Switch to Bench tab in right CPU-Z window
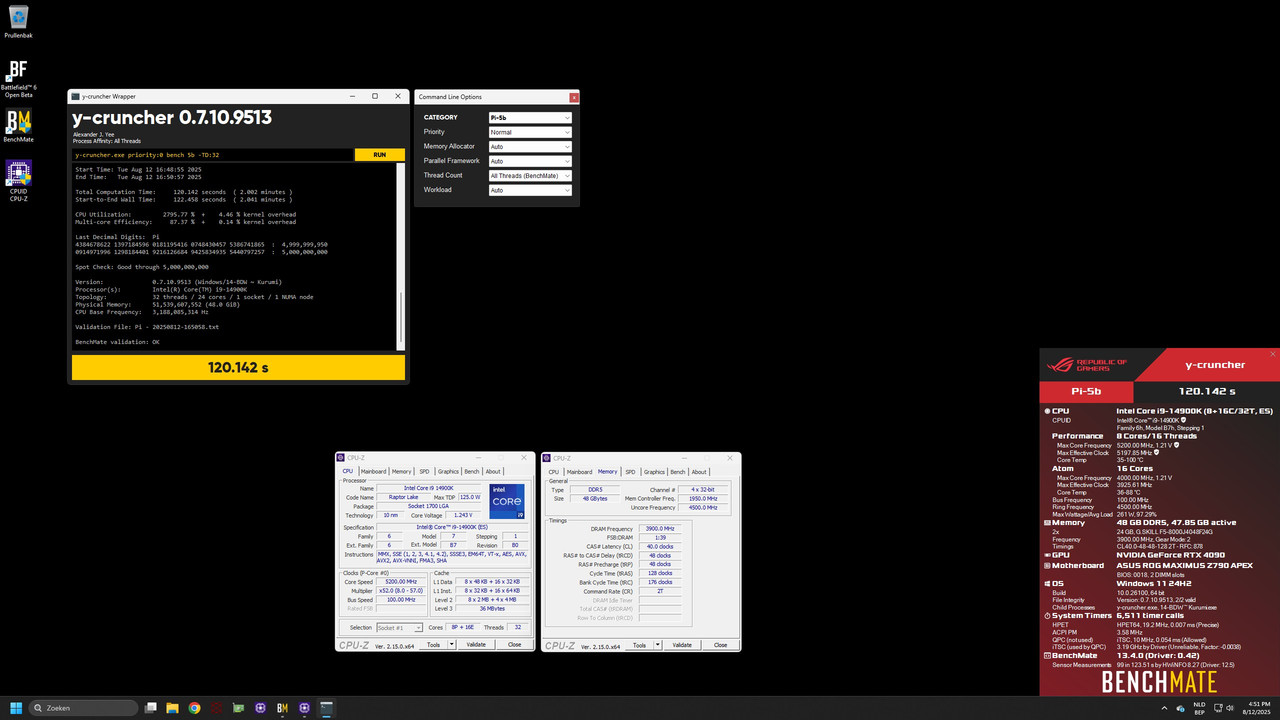Screen dimensions: 1280x720 (677, 472)
